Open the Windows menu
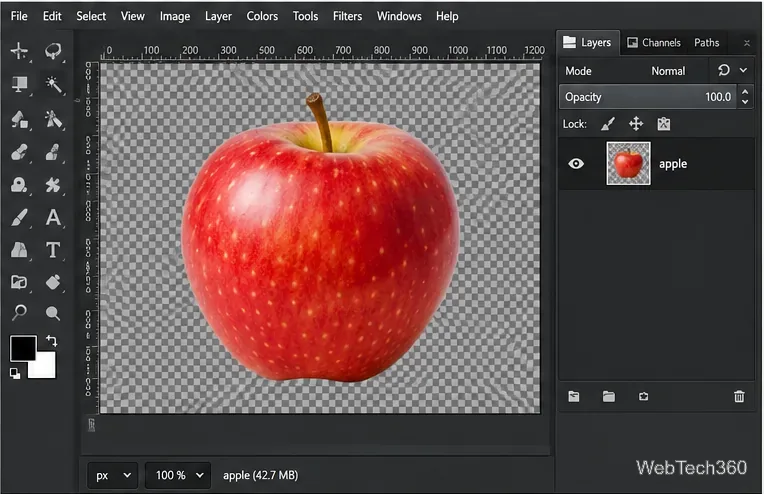Screen dimensions: 764x494 pyautogui.click(x=399, y=16)
